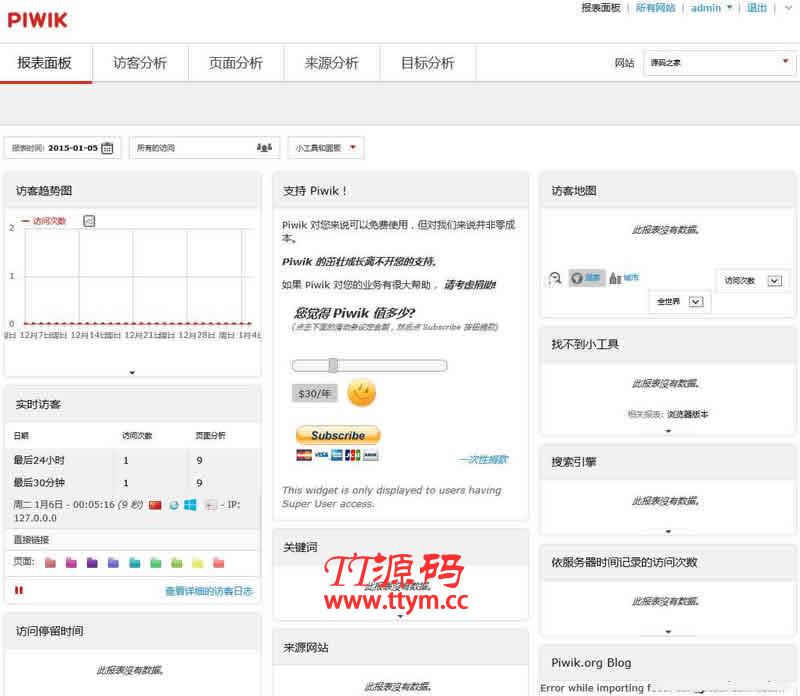Image resolution: width=800 pixels, height=696 pixels.
Task: Click the gray device icon before IP
Action: coord(211,505)
